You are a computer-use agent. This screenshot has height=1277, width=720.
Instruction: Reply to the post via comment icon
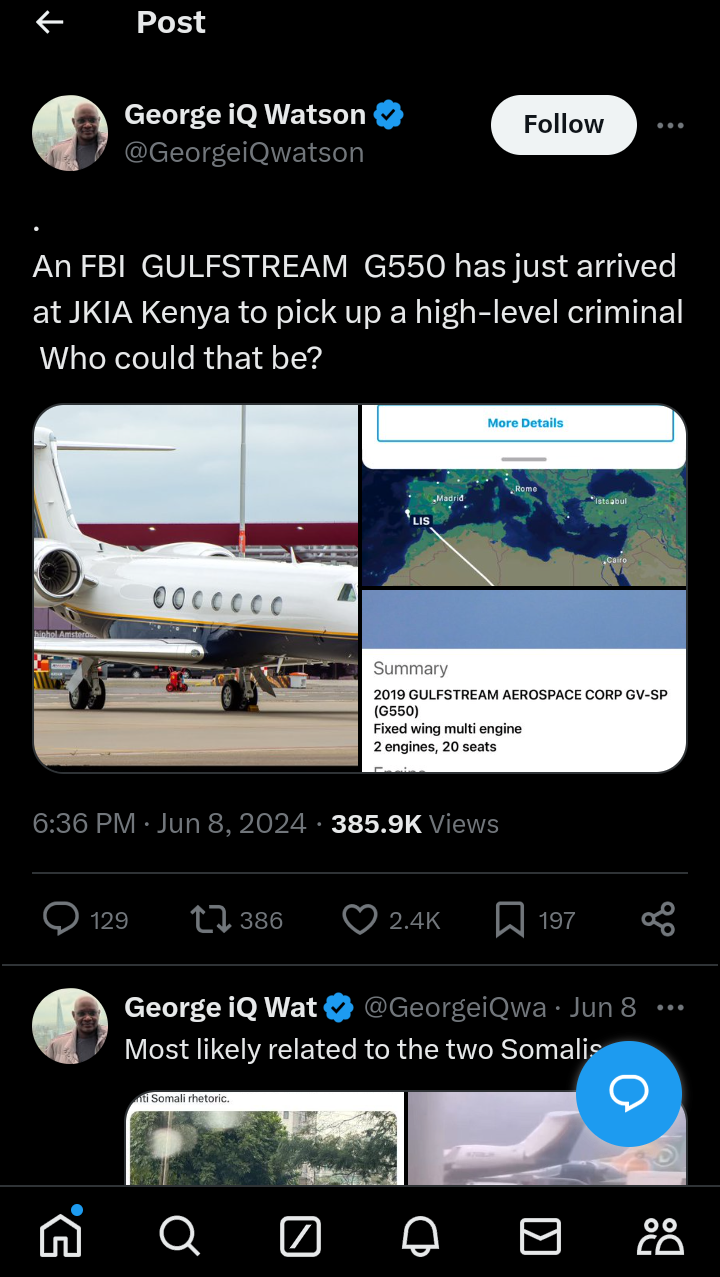(x=61, y=919)
